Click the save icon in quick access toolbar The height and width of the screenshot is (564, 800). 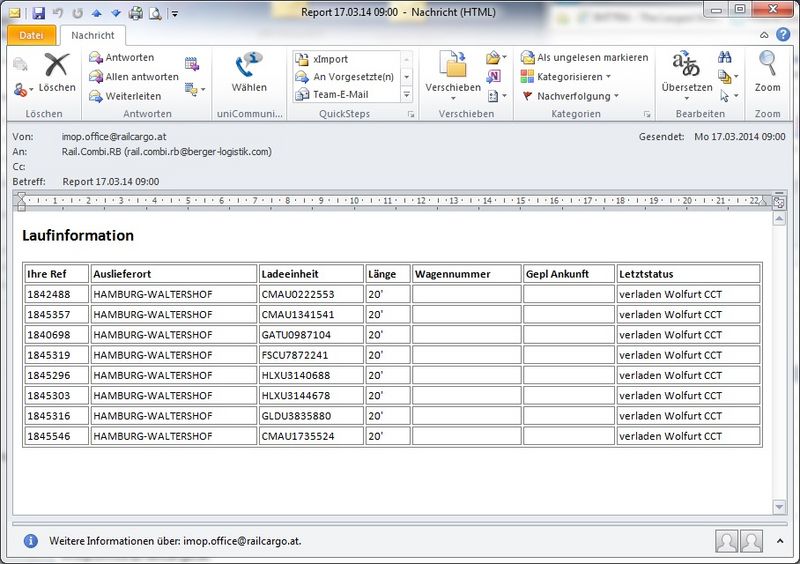coord(38,13)
